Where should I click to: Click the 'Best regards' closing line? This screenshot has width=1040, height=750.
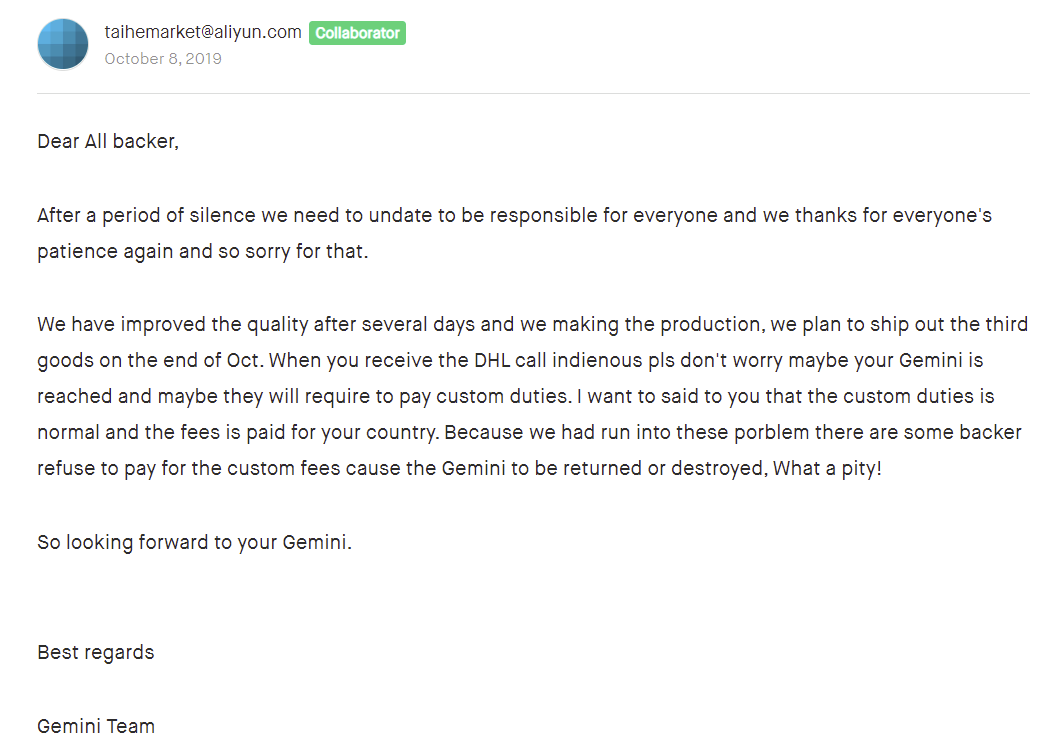point(96,653)
